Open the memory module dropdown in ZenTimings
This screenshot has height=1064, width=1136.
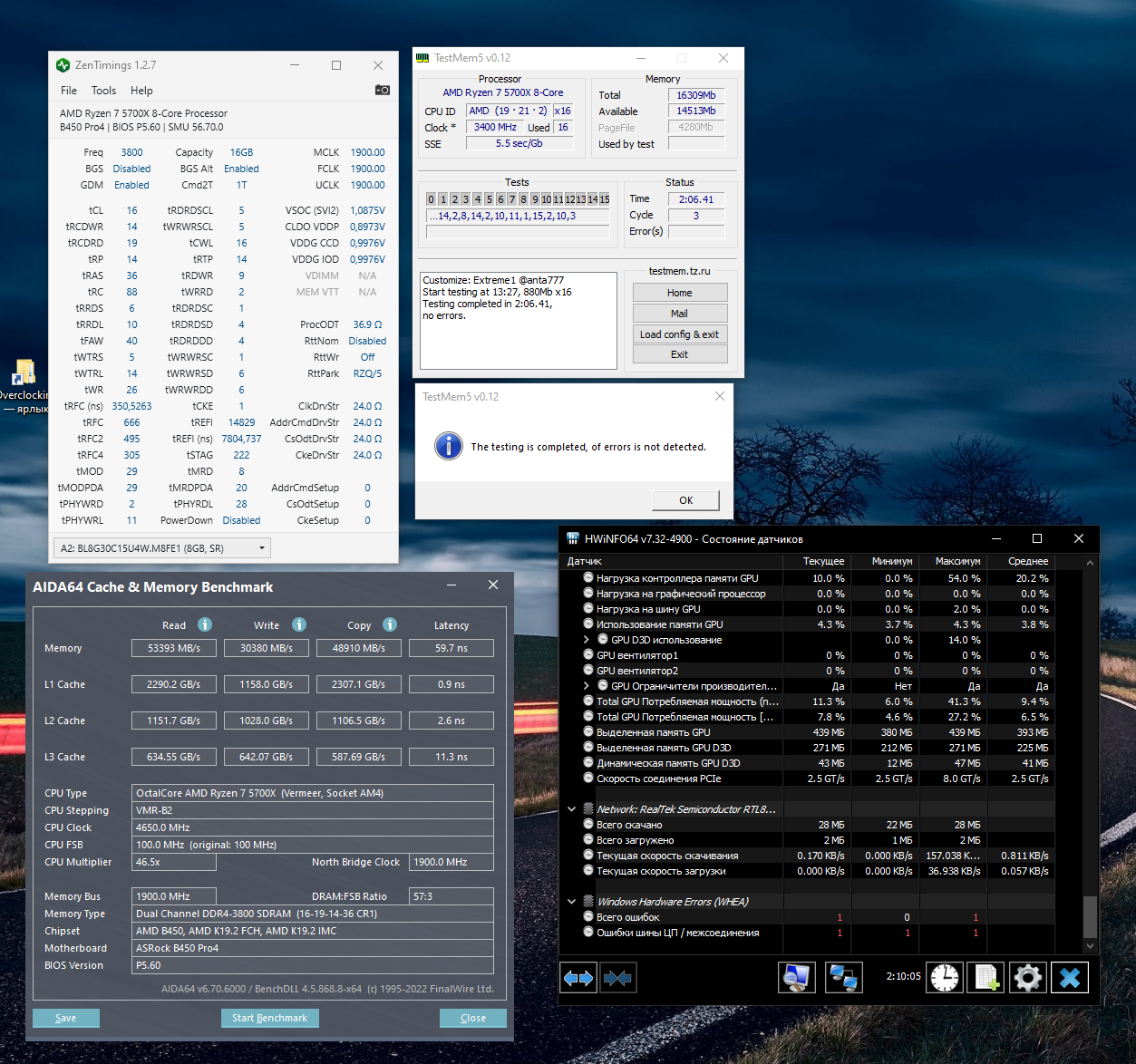[x=162, y=548]
